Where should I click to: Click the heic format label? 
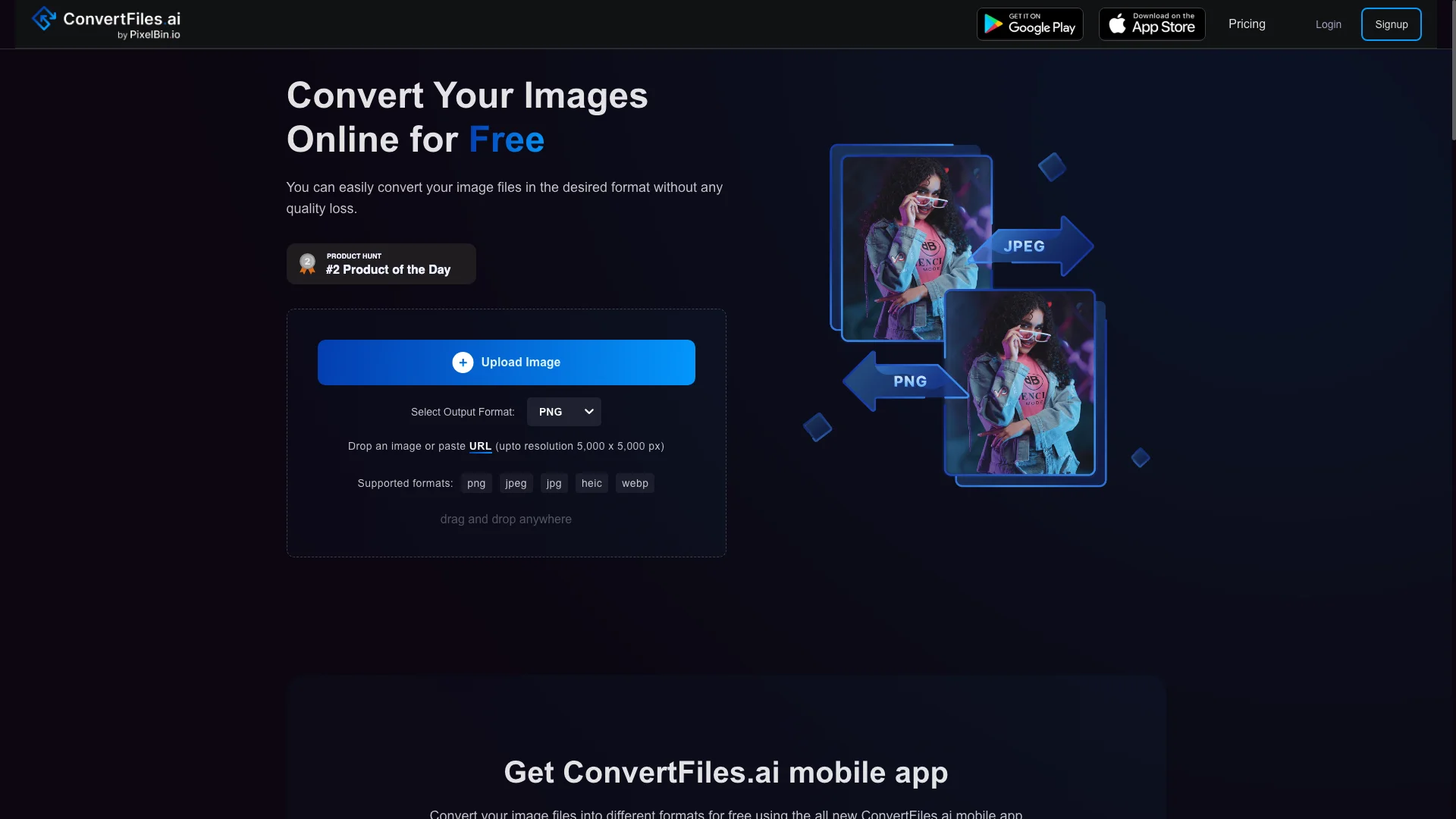[x=591, y=483]
